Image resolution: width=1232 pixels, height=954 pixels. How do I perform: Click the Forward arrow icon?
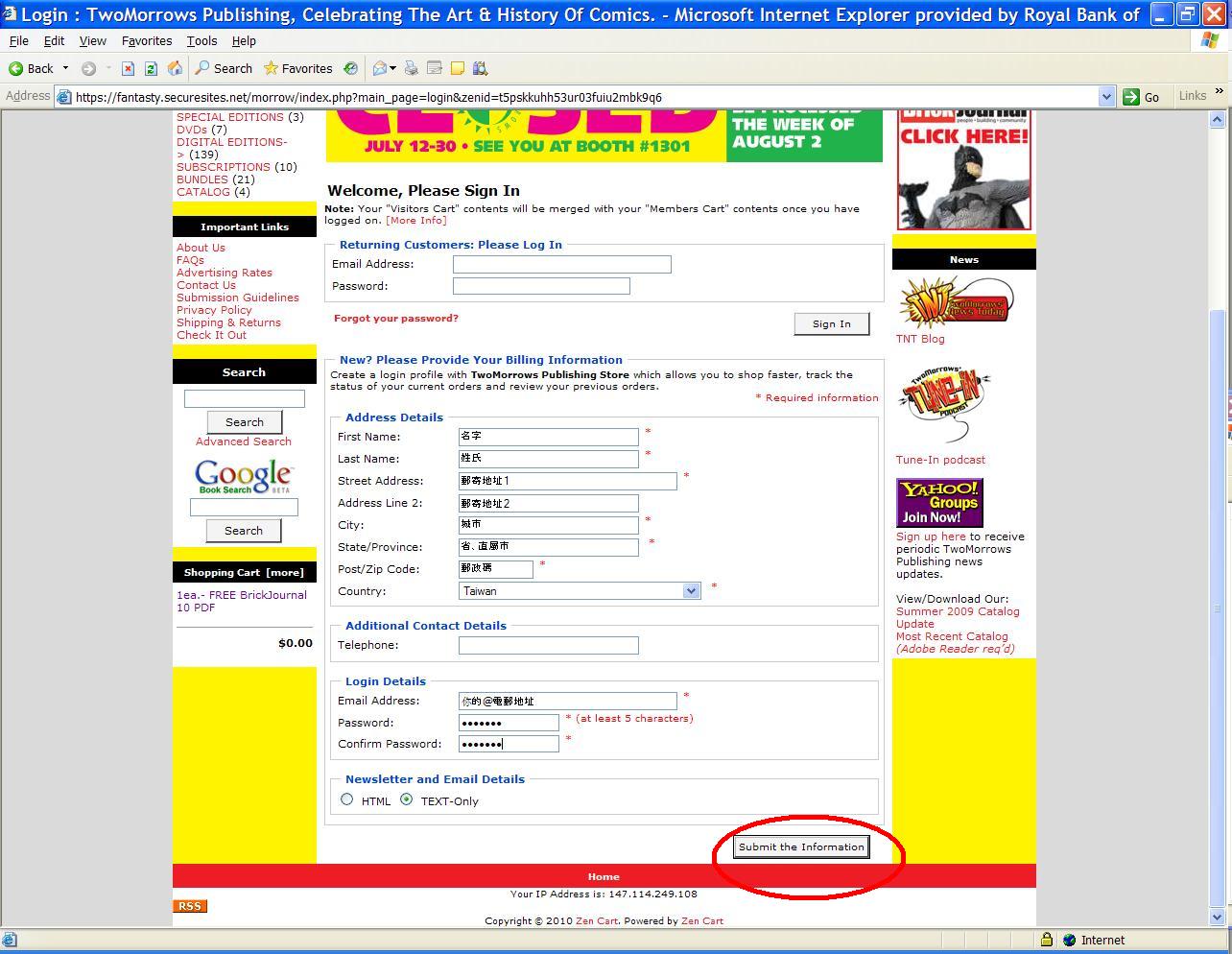click(88, 68)
